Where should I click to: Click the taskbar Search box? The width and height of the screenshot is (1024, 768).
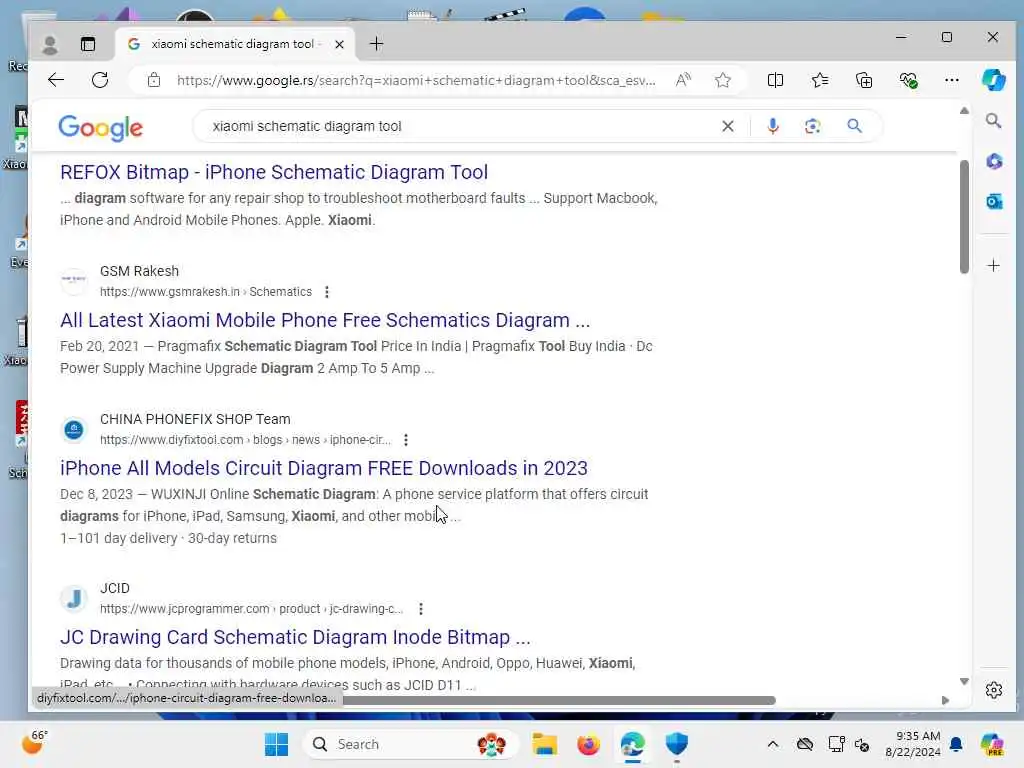pyautogui.click(x=410, y=744)
